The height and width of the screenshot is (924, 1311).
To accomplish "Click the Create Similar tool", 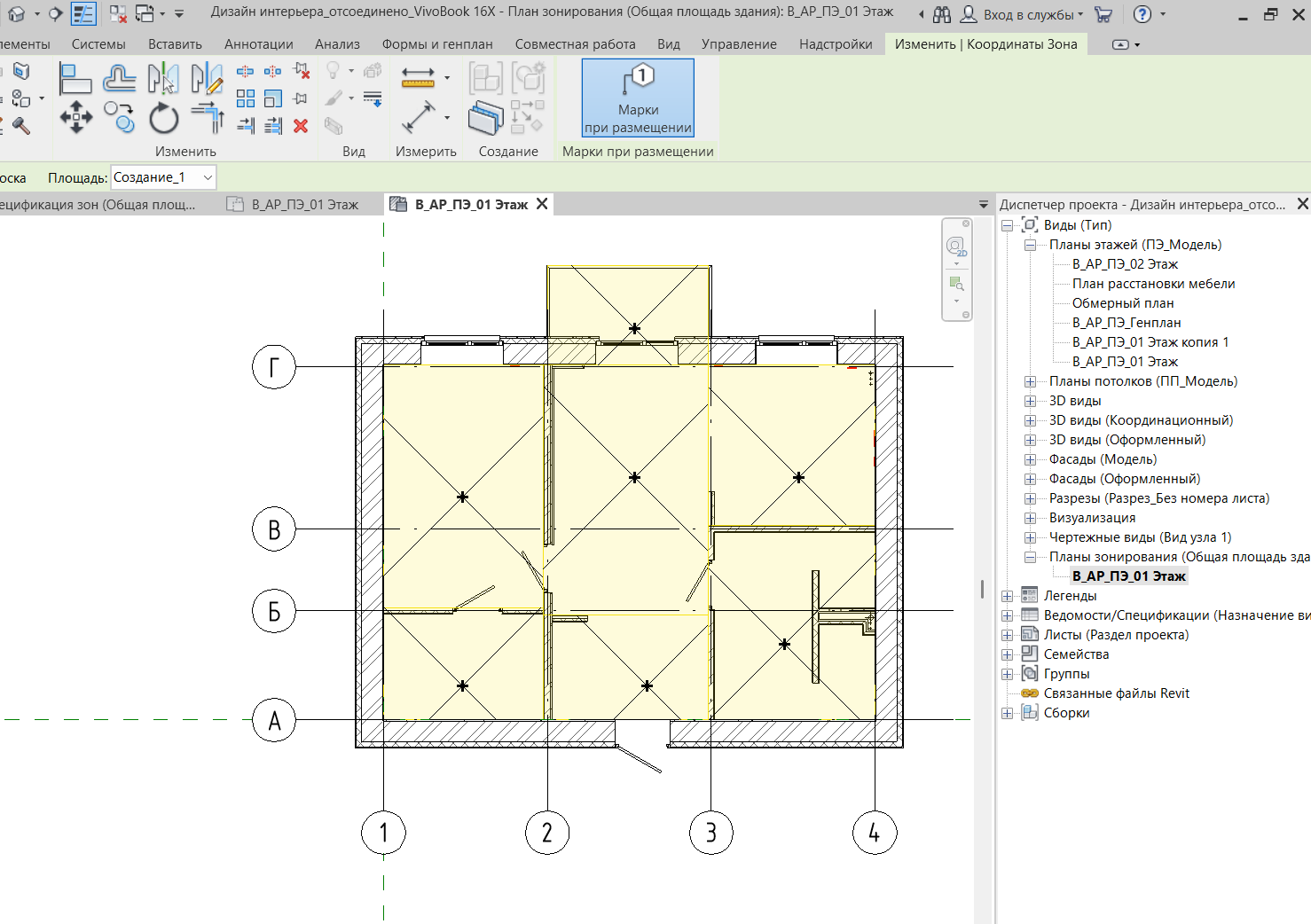I will 486,117.
